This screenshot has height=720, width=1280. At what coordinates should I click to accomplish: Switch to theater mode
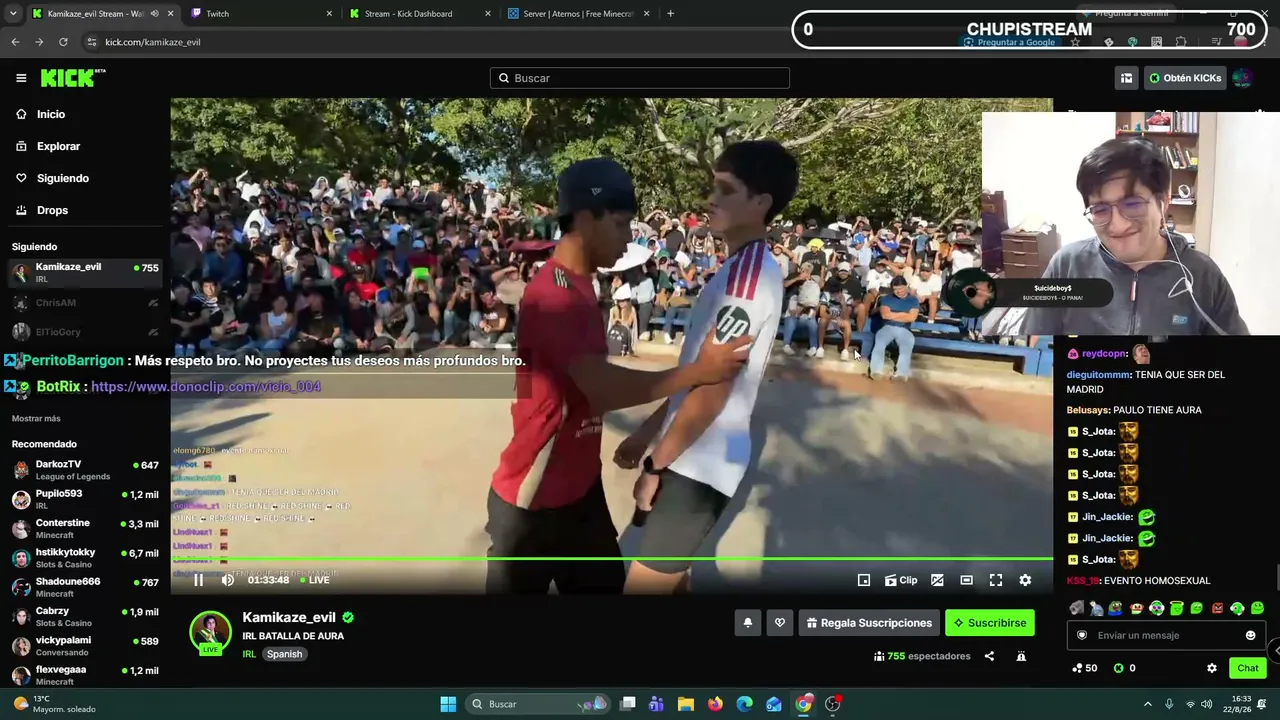point(966,580)
